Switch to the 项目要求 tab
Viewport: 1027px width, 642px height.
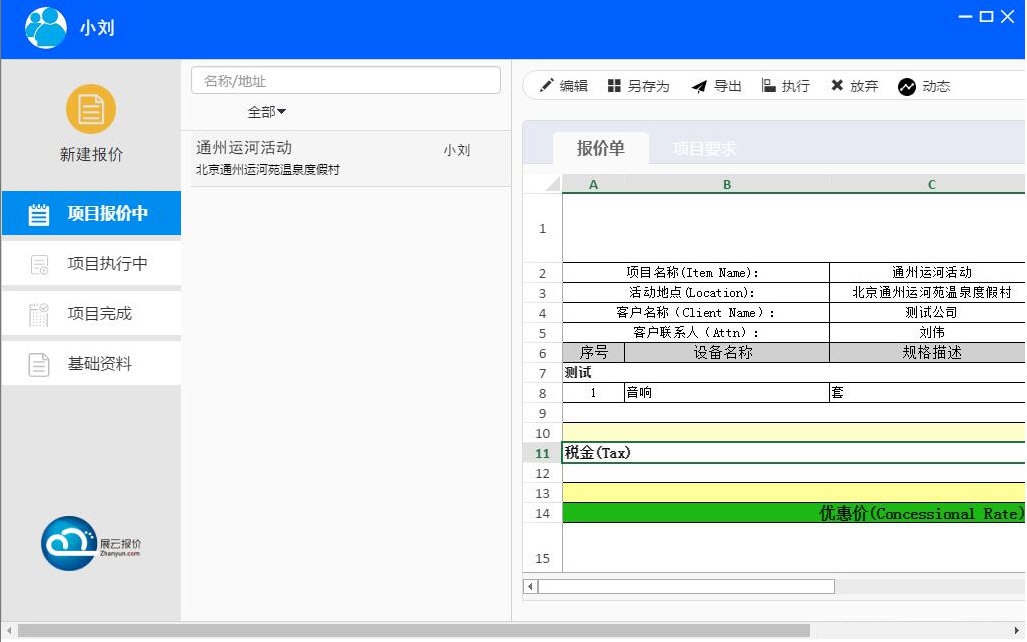click(x=708, y=148)
